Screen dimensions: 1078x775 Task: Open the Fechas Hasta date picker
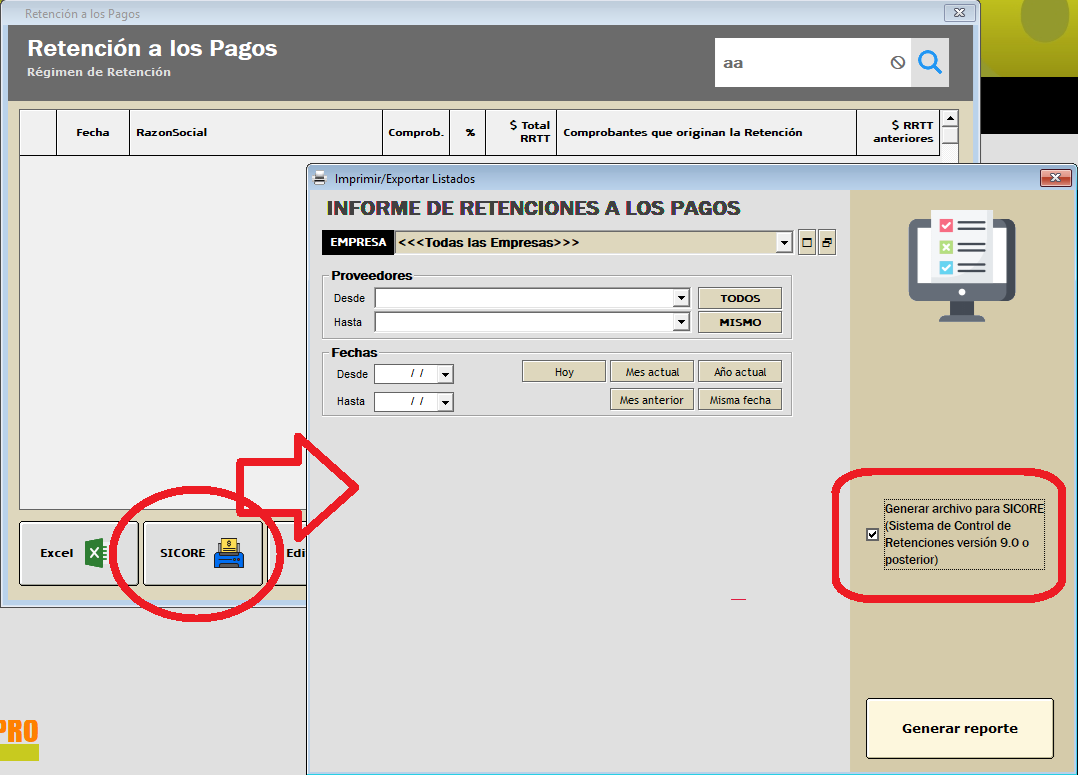point(445,402)
